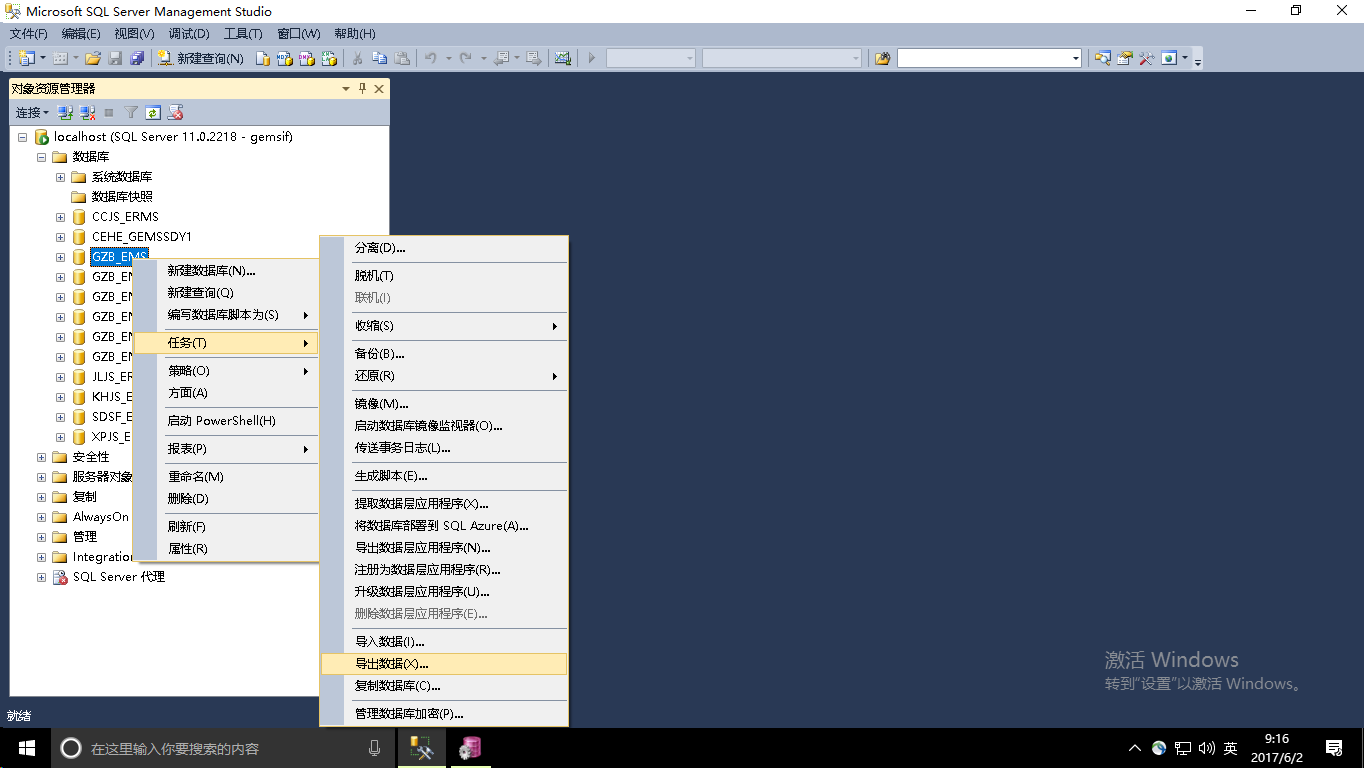Choose 备份(B)... in tasks submenu

click(444, 354)
